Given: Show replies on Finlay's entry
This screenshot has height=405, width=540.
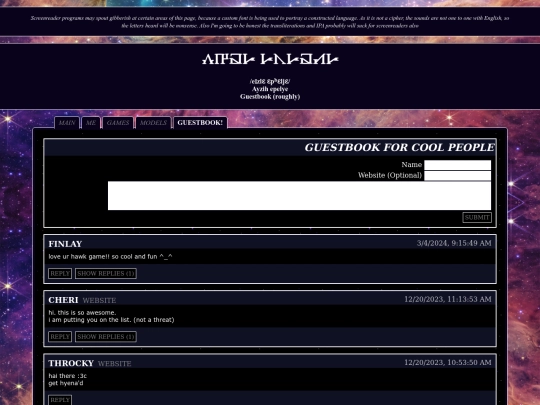Looking at the screenshot, I should (x=106, y=273).
